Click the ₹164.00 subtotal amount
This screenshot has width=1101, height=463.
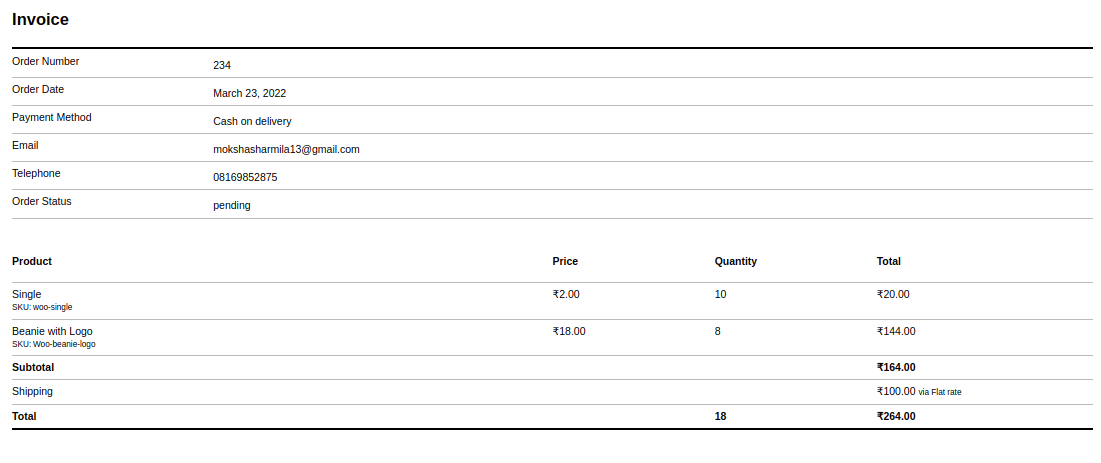896,367
